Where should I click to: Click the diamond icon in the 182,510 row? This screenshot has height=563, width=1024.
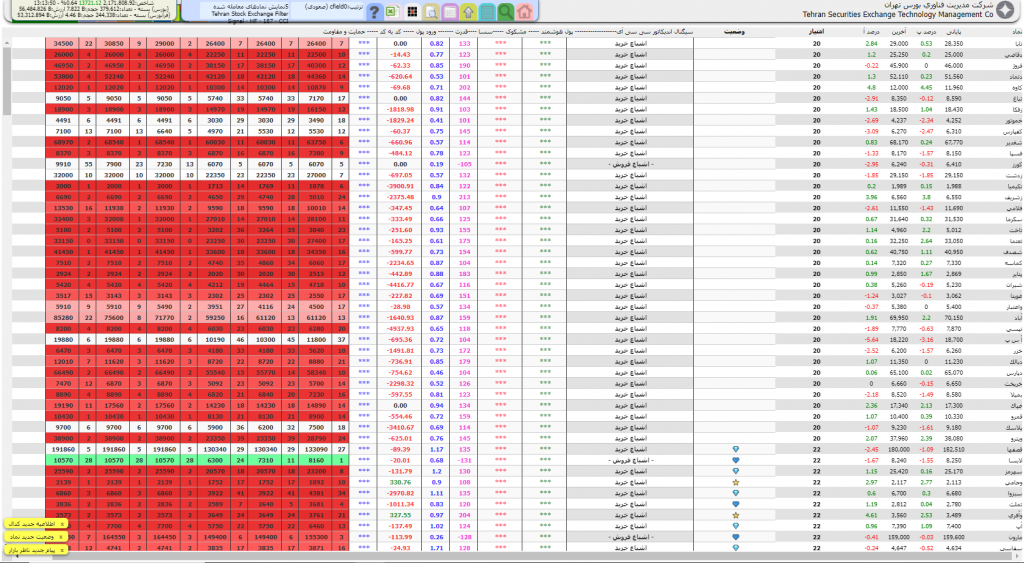[x=736, y=450]
